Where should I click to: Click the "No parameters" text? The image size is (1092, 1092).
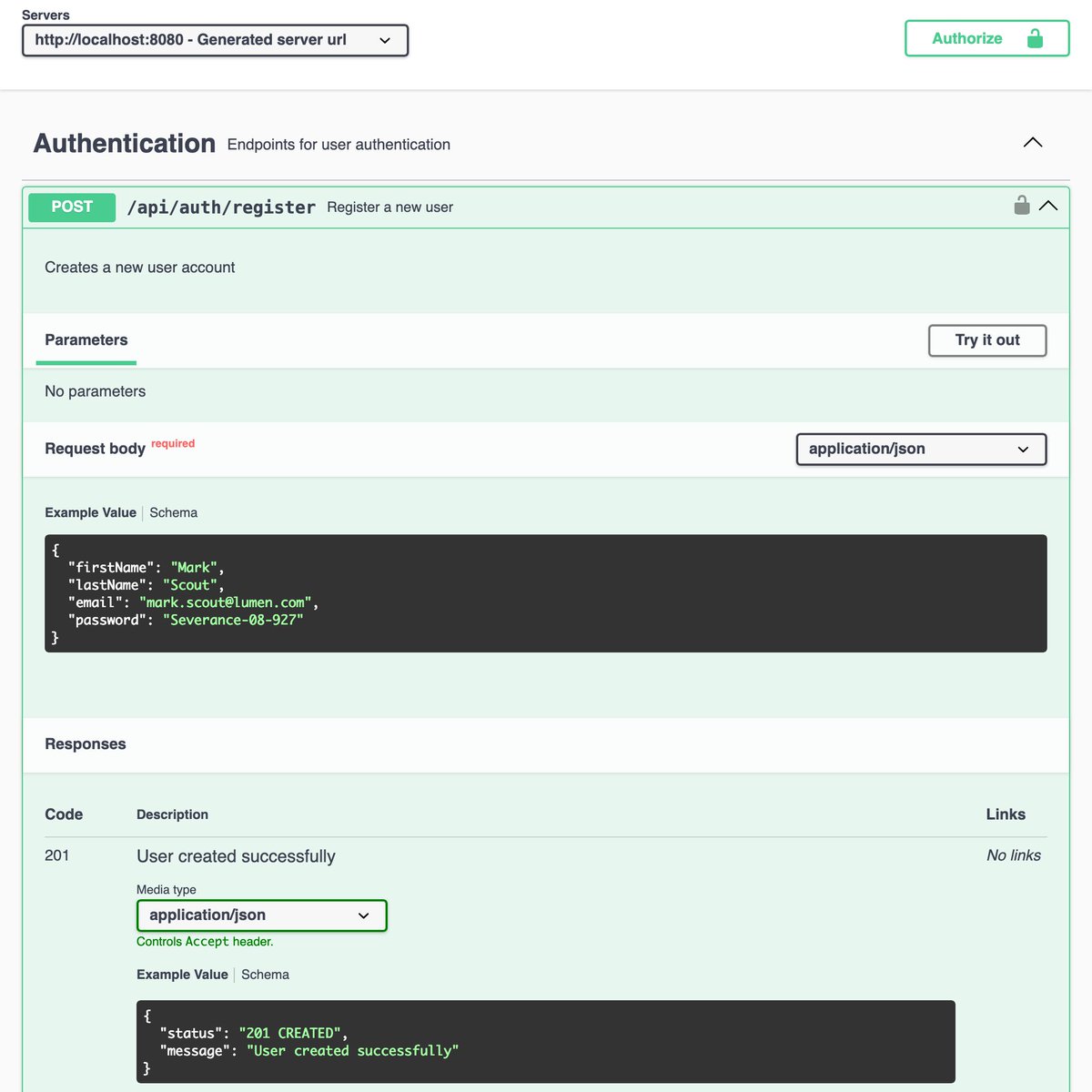(95, 391)
